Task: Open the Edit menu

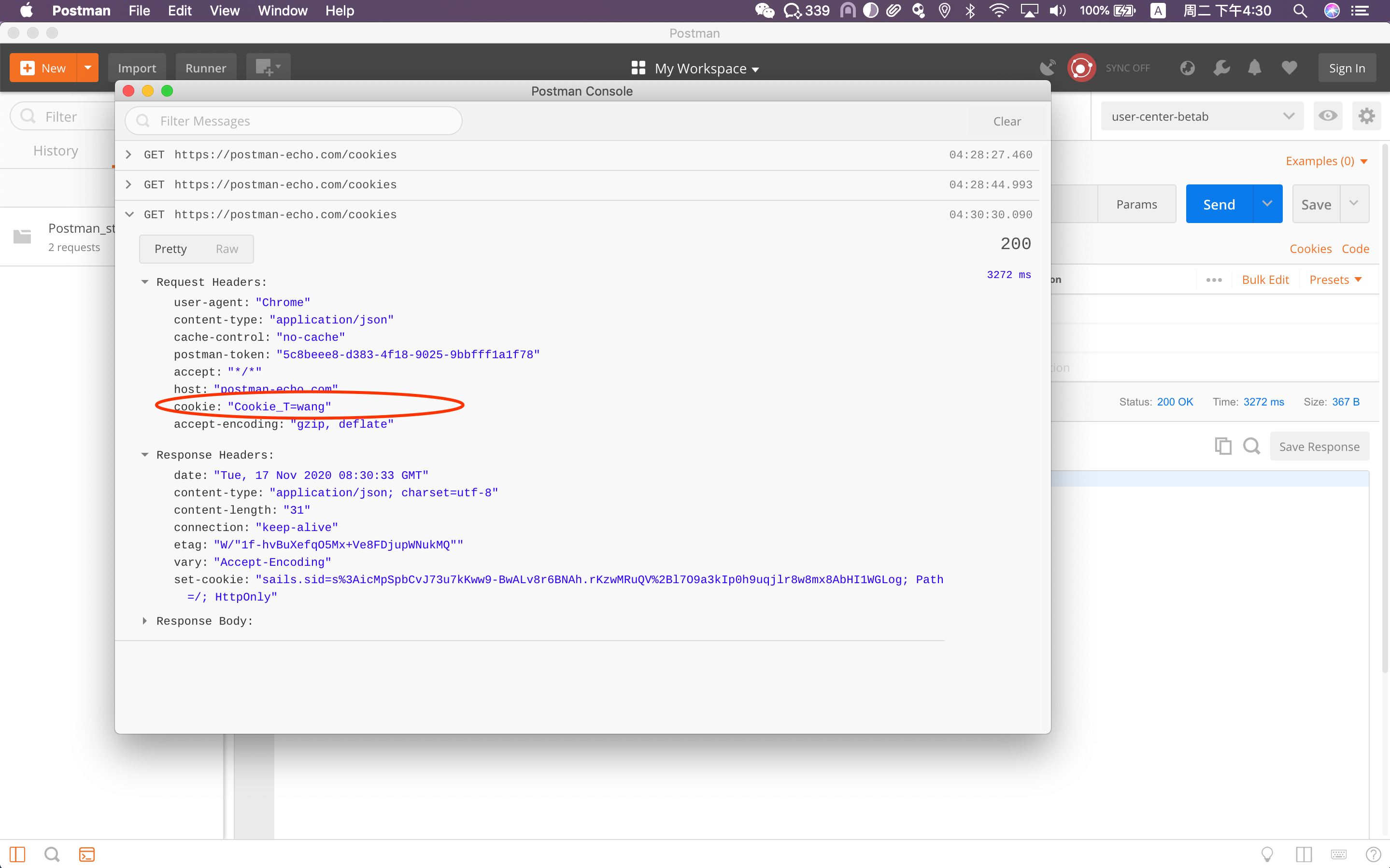Action: pyautogui.click(x=180, y=11)
